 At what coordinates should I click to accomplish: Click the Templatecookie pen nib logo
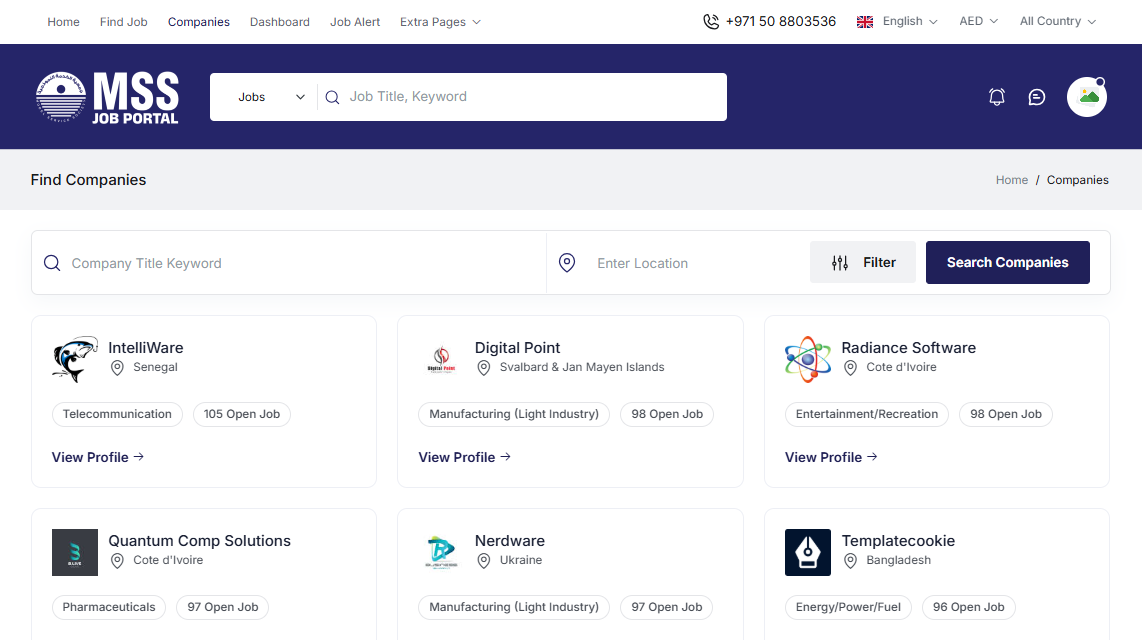[808, 552]
